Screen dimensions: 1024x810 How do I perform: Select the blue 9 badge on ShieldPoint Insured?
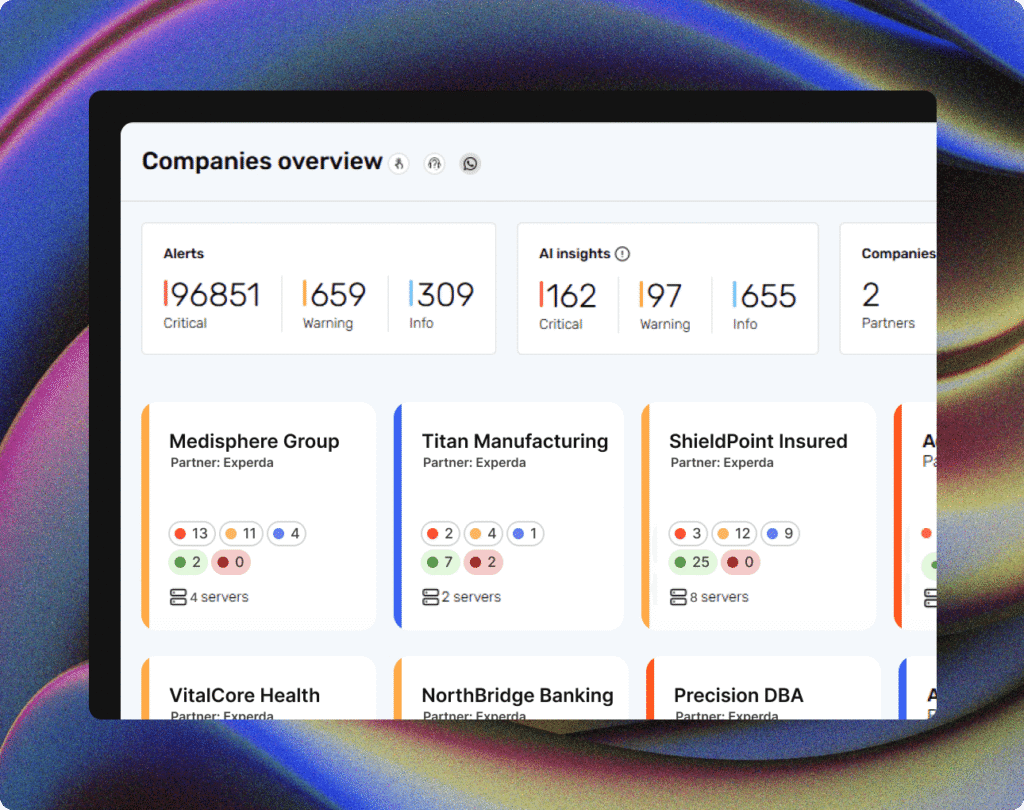(780, 534)
